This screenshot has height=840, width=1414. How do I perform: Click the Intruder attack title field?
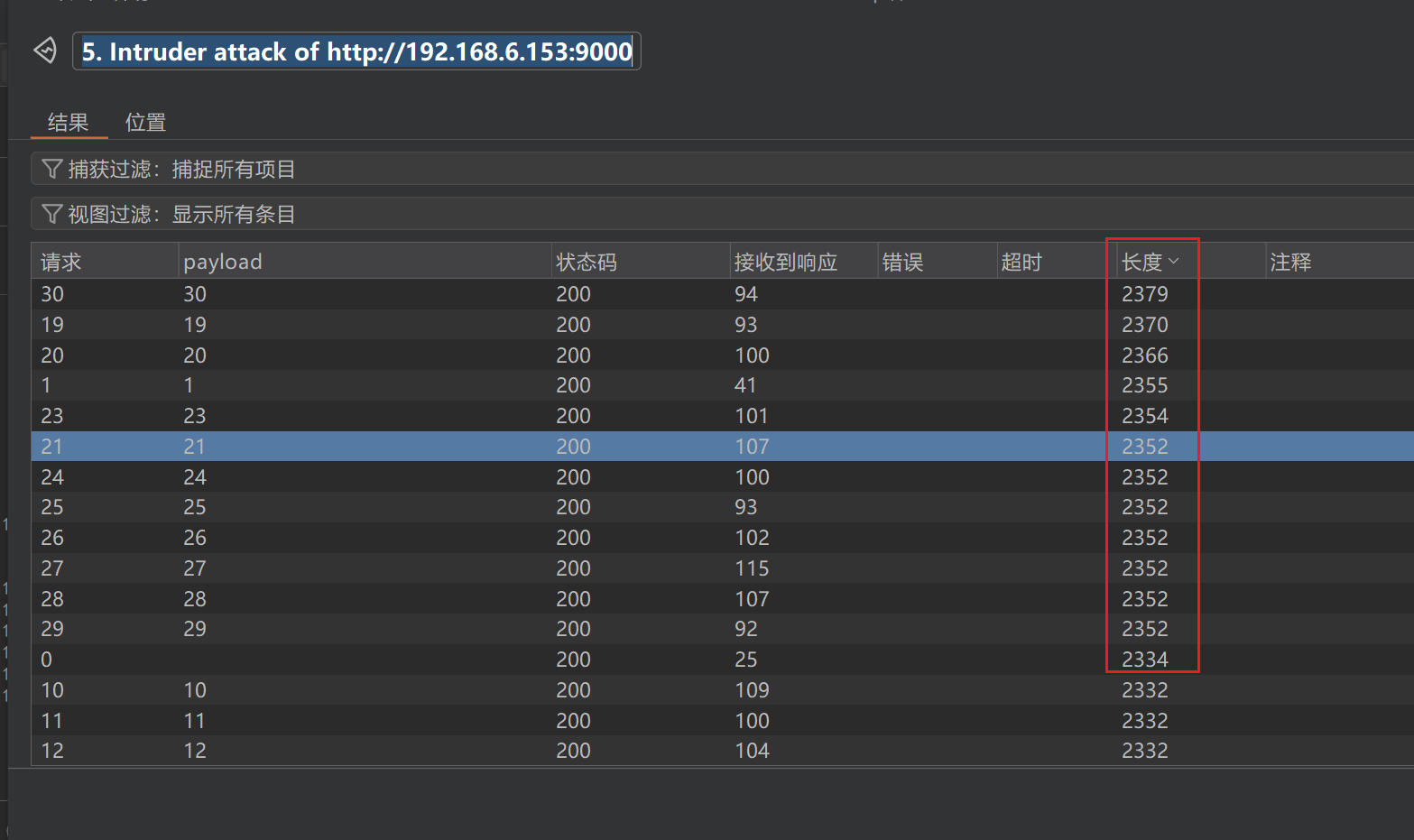(356, 51)
